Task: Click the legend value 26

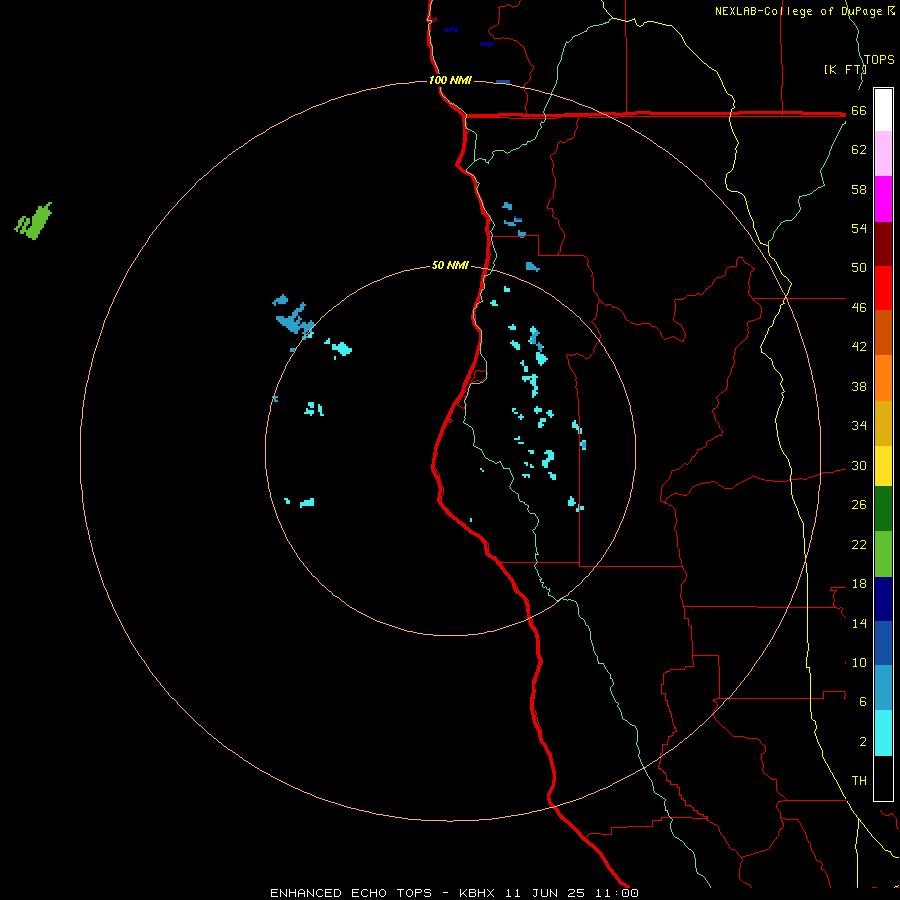Action: 859,505
